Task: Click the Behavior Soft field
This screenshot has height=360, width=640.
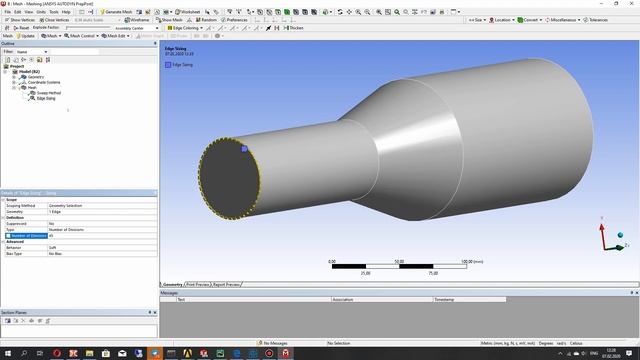Action: coord(102,247)
